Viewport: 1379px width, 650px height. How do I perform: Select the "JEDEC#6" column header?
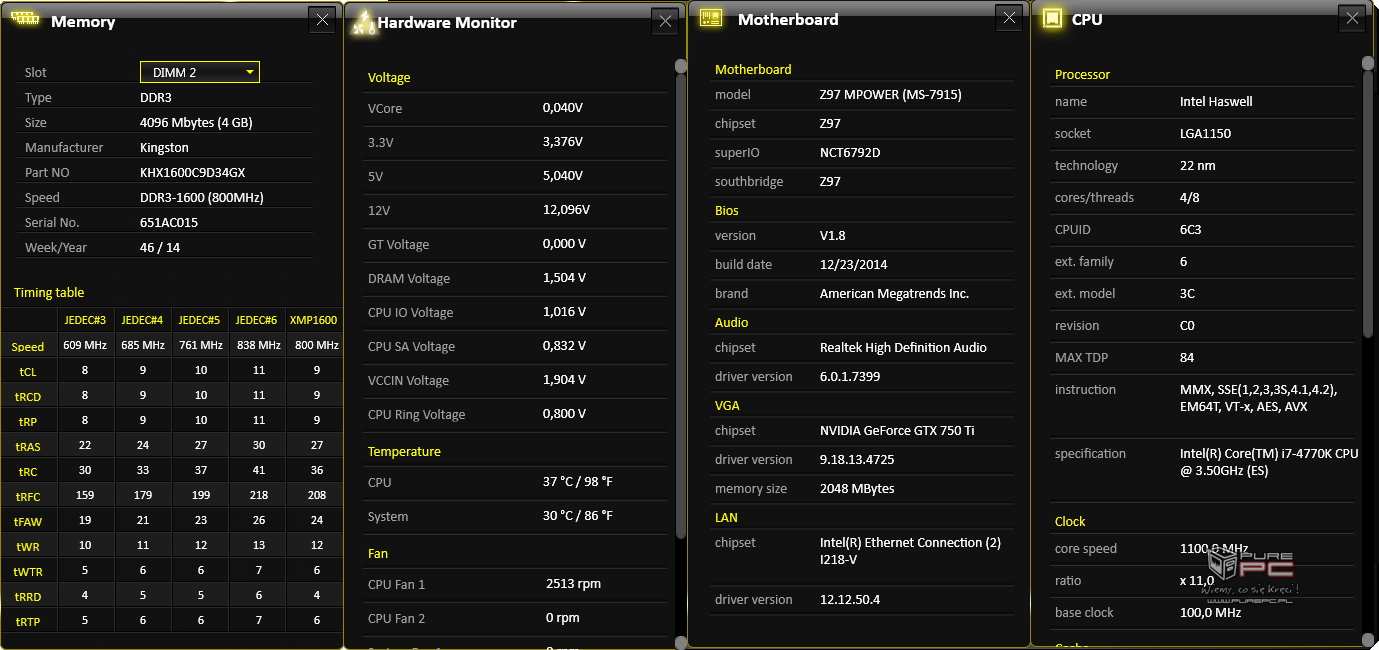[256, 320]
